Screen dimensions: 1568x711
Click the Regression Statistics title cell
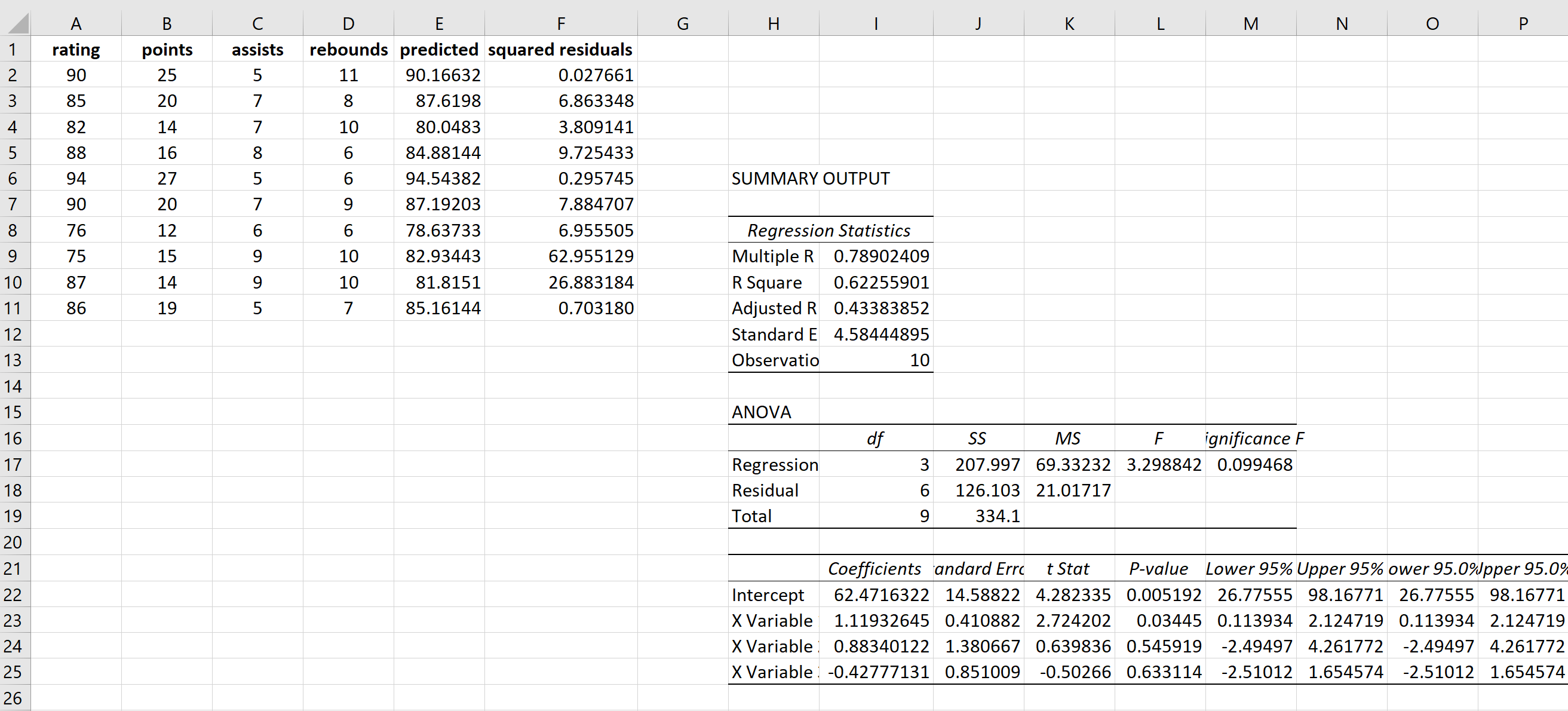pos(829,230)
